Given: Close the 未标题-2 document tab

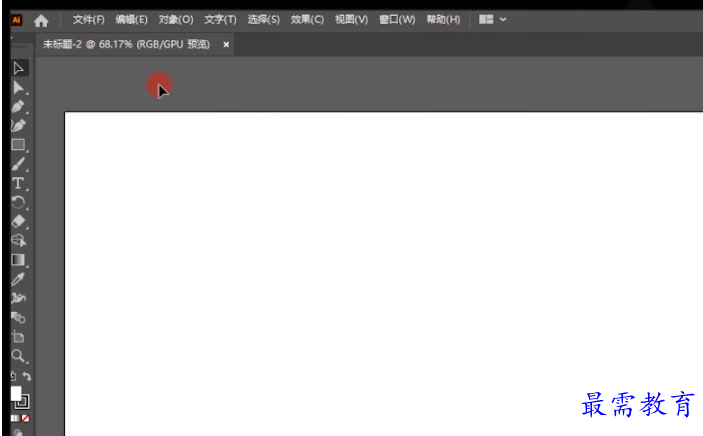Looking at the screenshot, I should 226,44.
